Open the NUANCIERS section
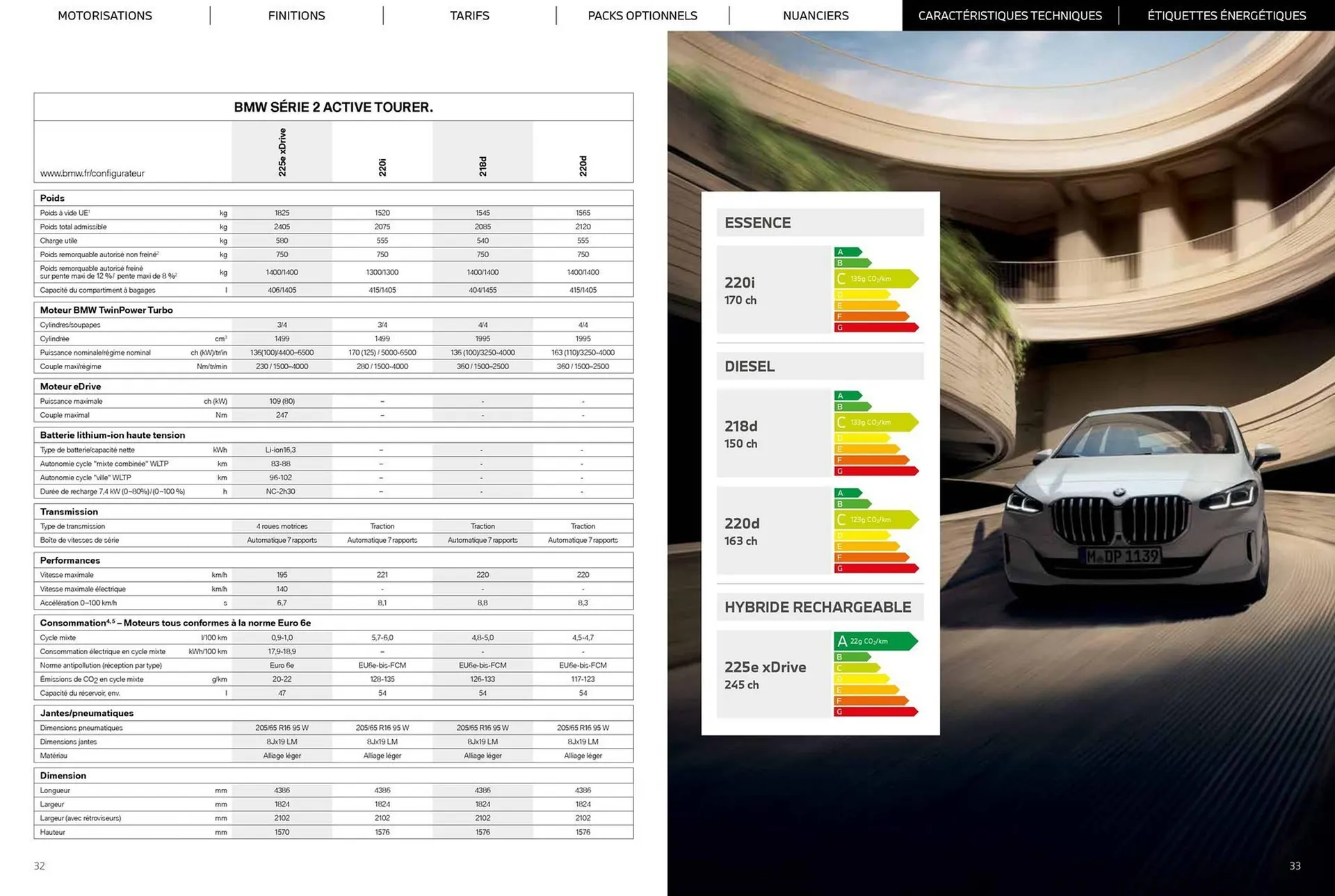 (x=816, y=15)
